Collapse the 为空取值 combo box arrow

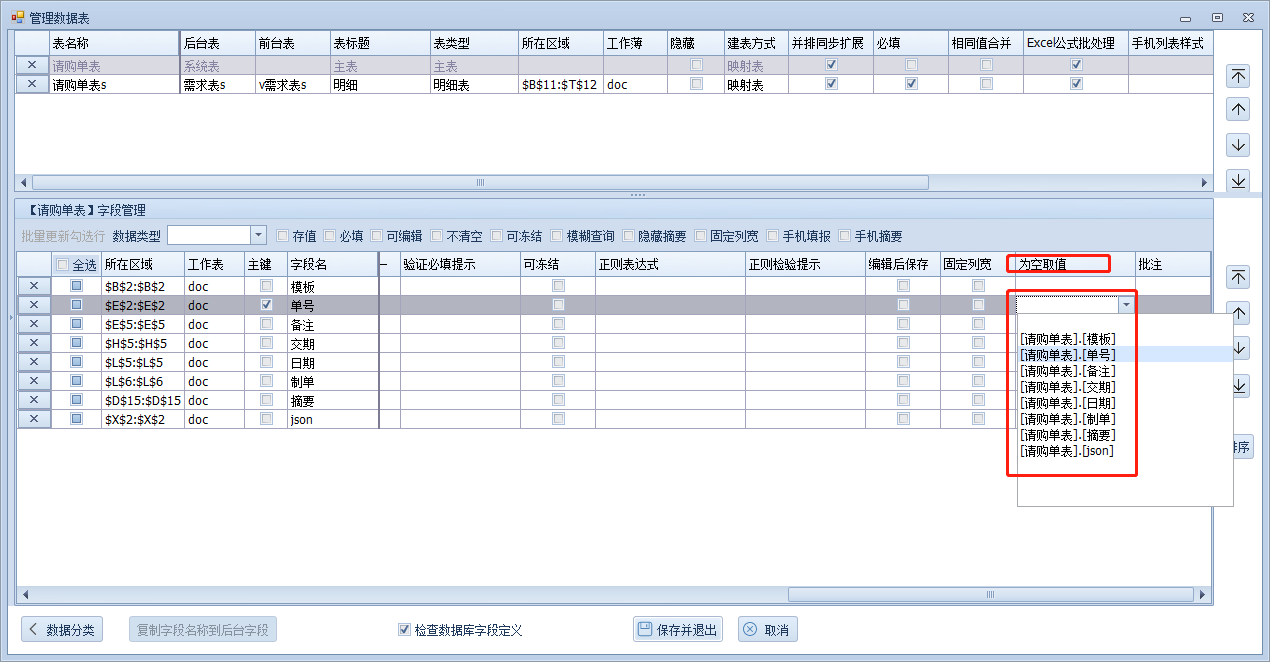coord(1127,305)
